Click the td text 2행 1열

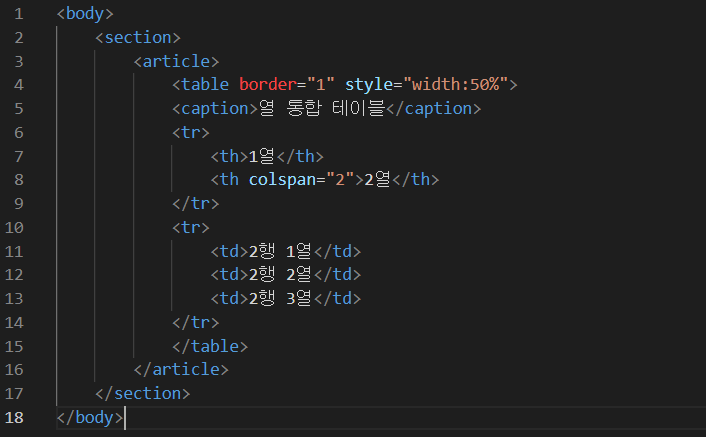[x=280, y=252]
